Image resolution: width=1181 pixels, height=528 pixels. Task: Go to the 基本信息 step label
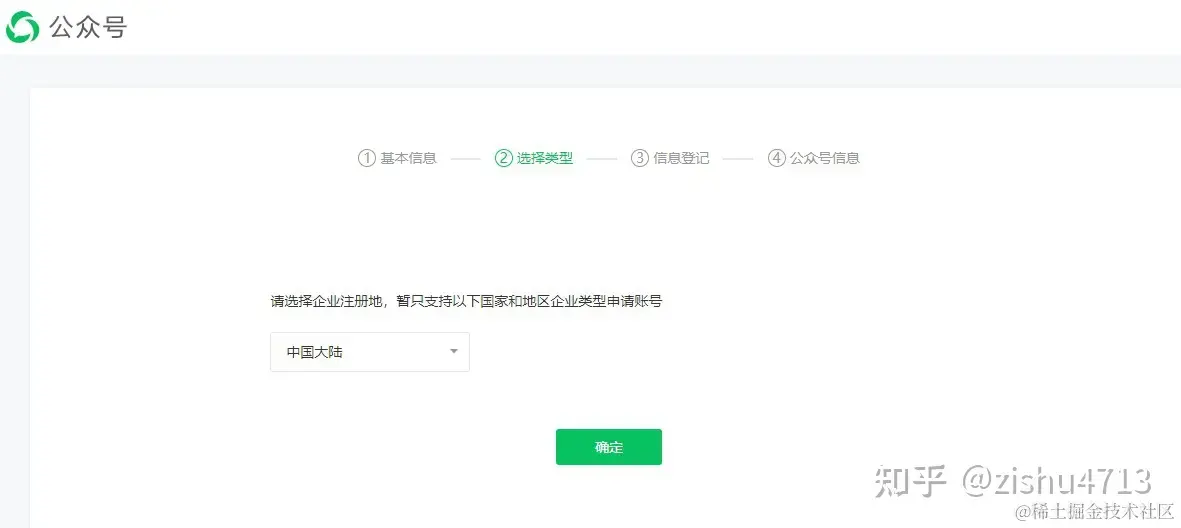408,158
